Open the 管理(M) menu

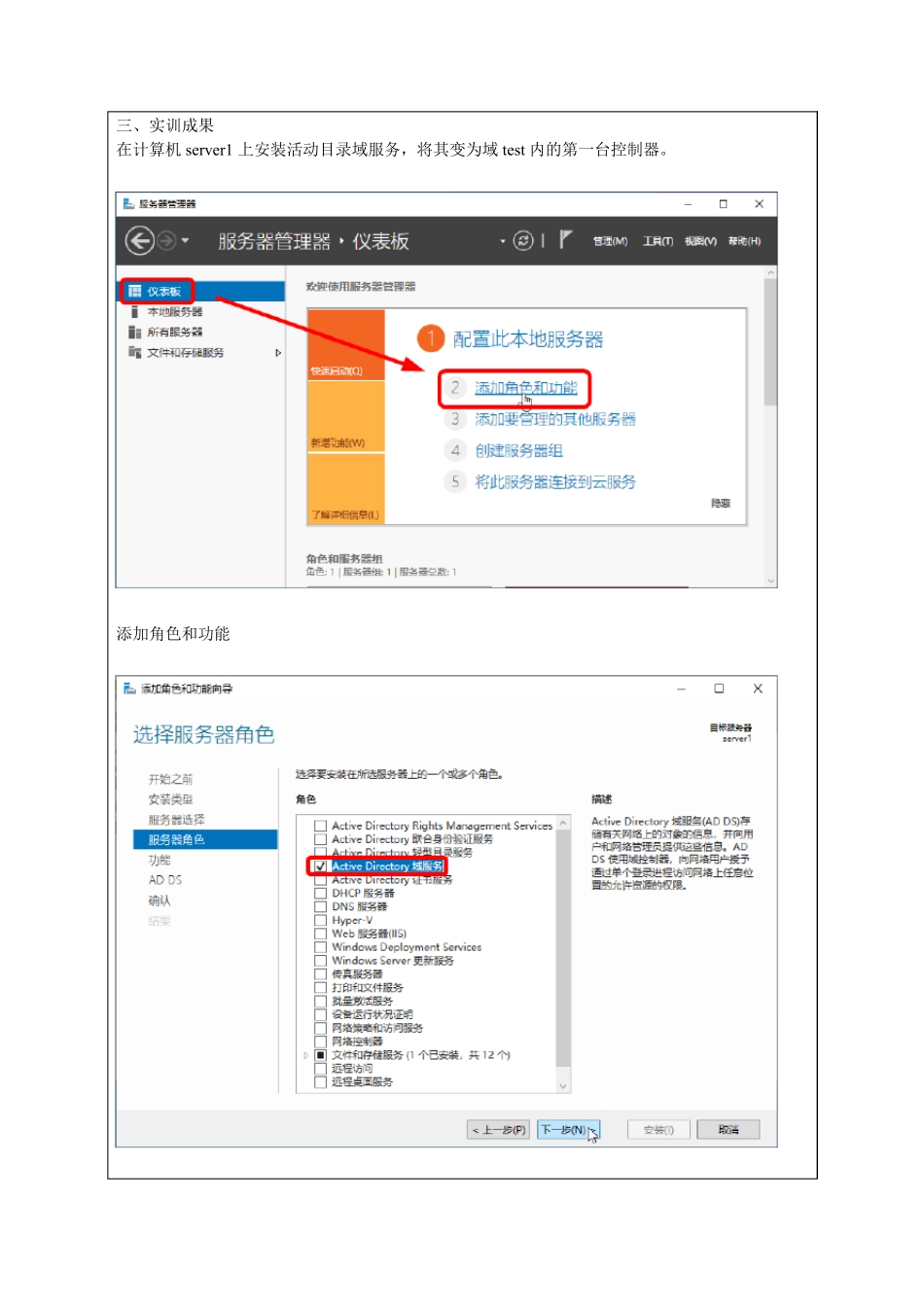pyautogui.click(x=610, y=241)
